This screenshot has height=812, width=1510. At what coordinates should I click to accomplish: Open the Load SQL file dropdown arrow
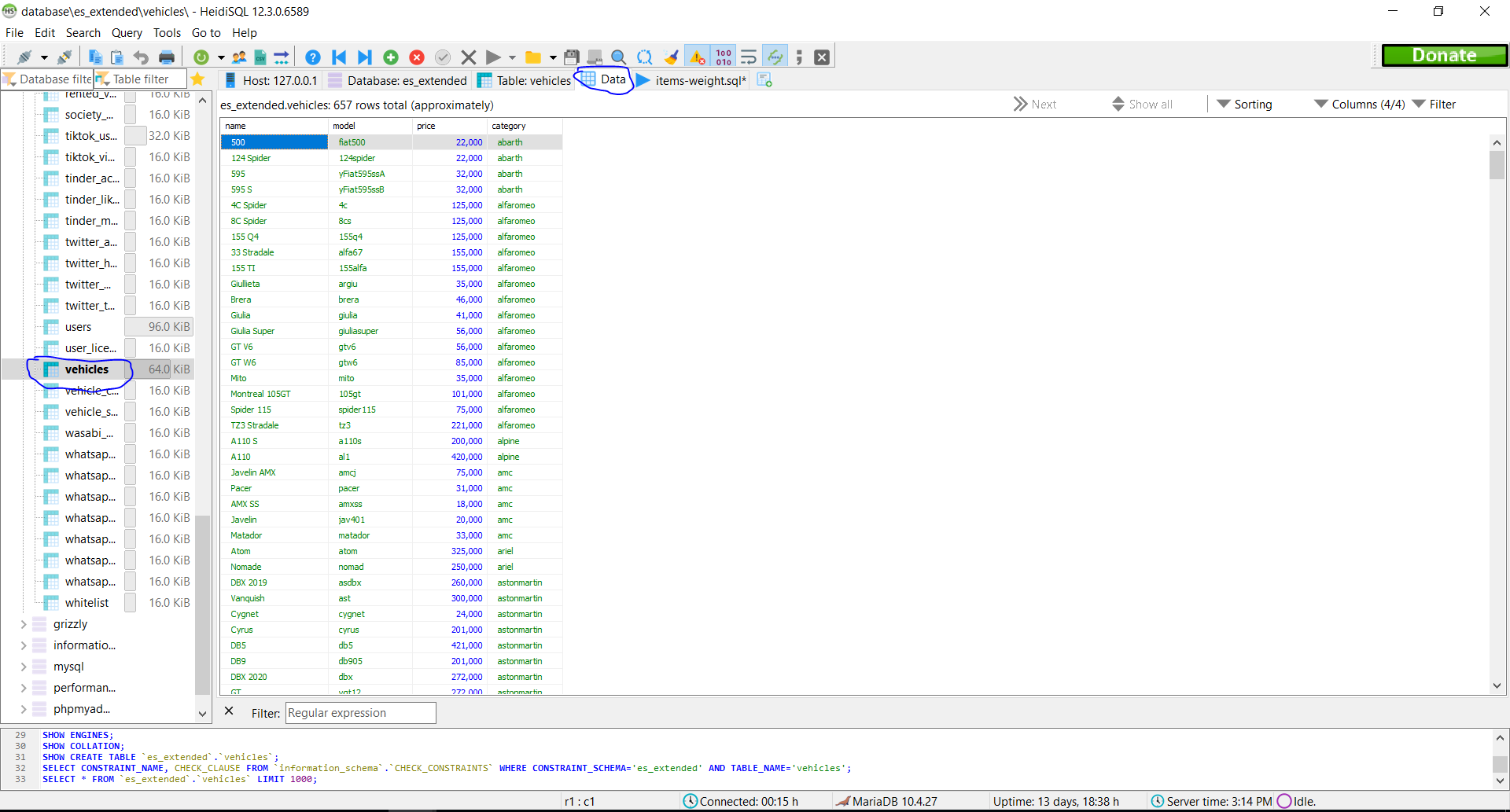tap(553, 57)
